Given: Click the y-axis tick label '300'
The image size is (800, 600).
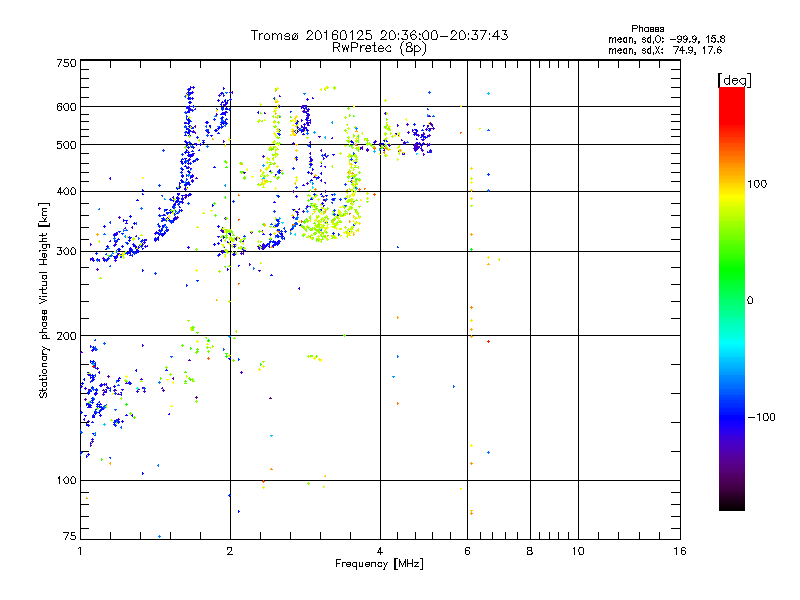Looking at the screenshot, I should 66,251.
